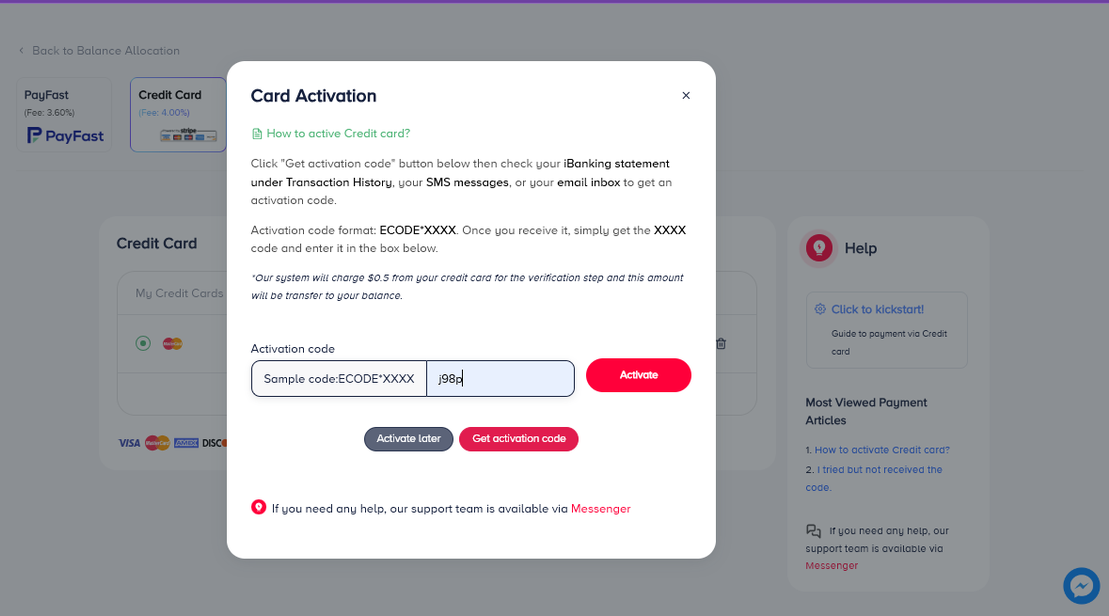Screen dimensions: 1109x616
Task: Delete the saved card using the trash icon
Action: 721,344
